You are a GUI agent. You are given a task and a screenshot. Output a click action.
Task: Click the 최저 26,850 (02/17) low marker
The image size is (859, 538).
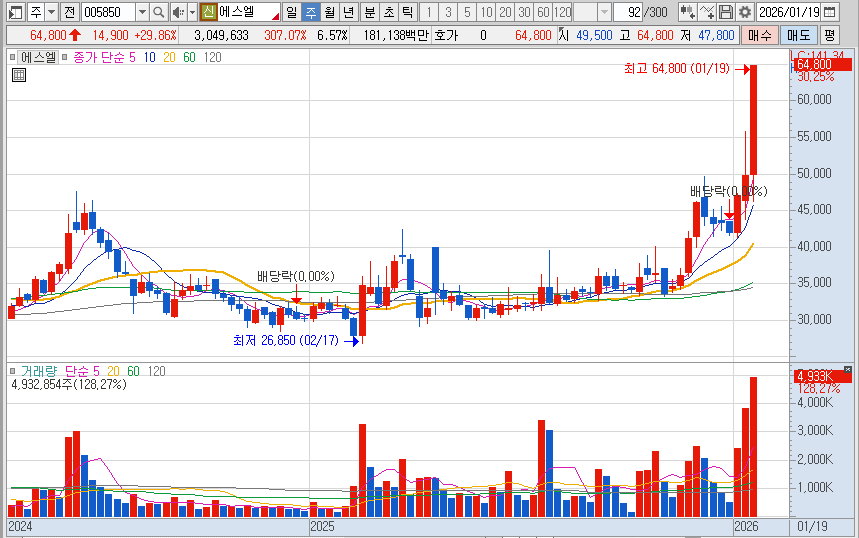286,340
